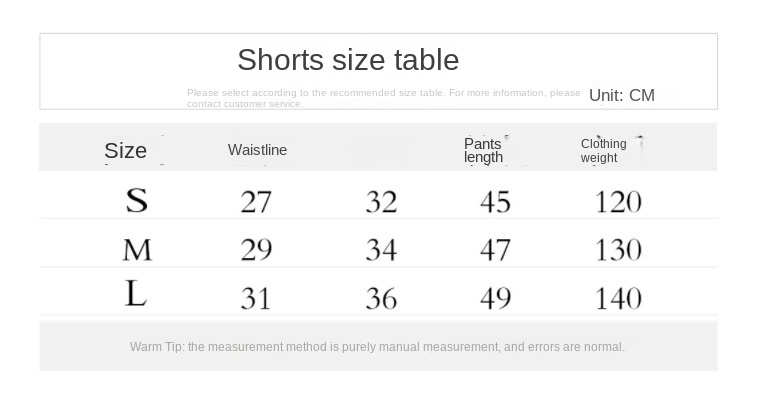This screenshot has height=410, width=766.
Task: Click pants length value 45
Action: point(495,202)
